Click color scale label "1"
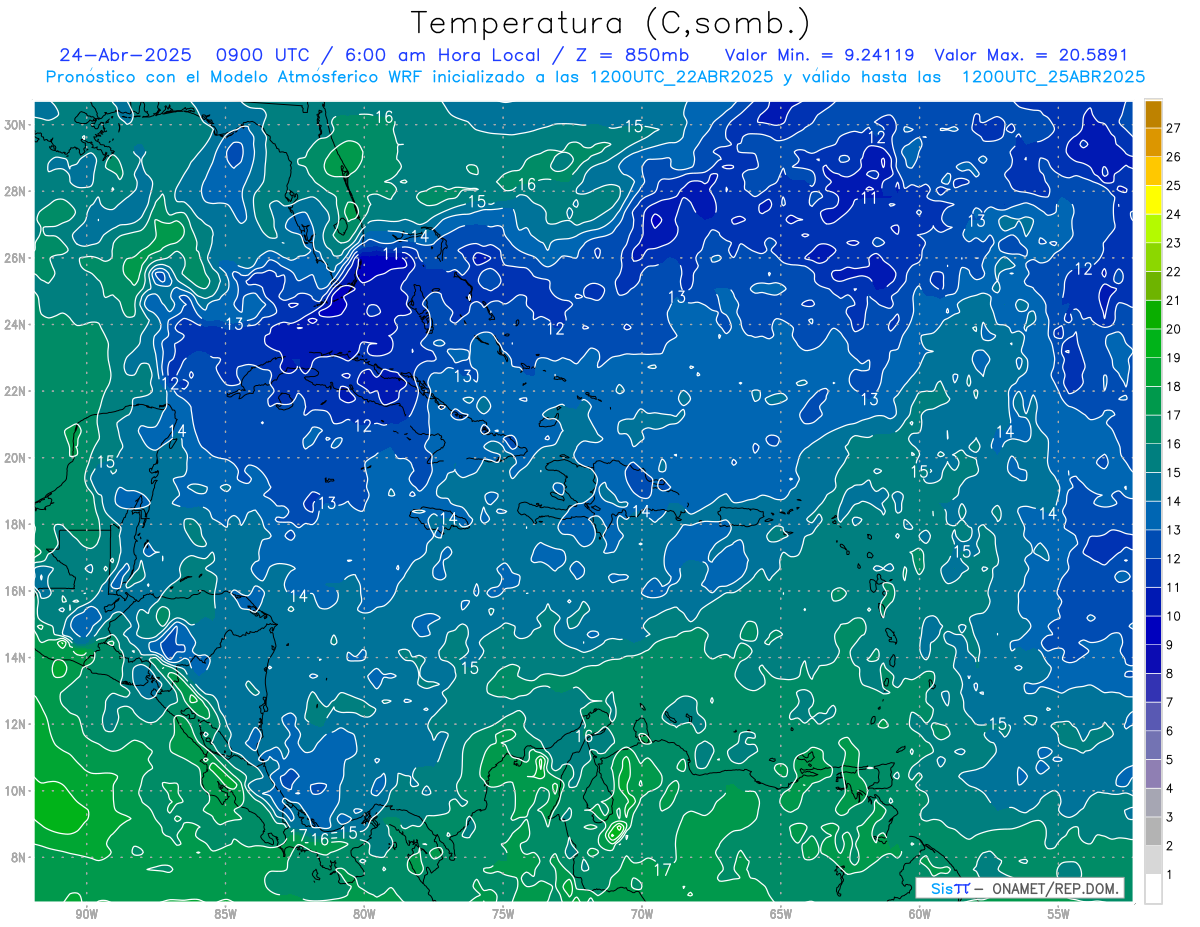The width and height of the screenshot is (1200, 927). pos(1170,875)
